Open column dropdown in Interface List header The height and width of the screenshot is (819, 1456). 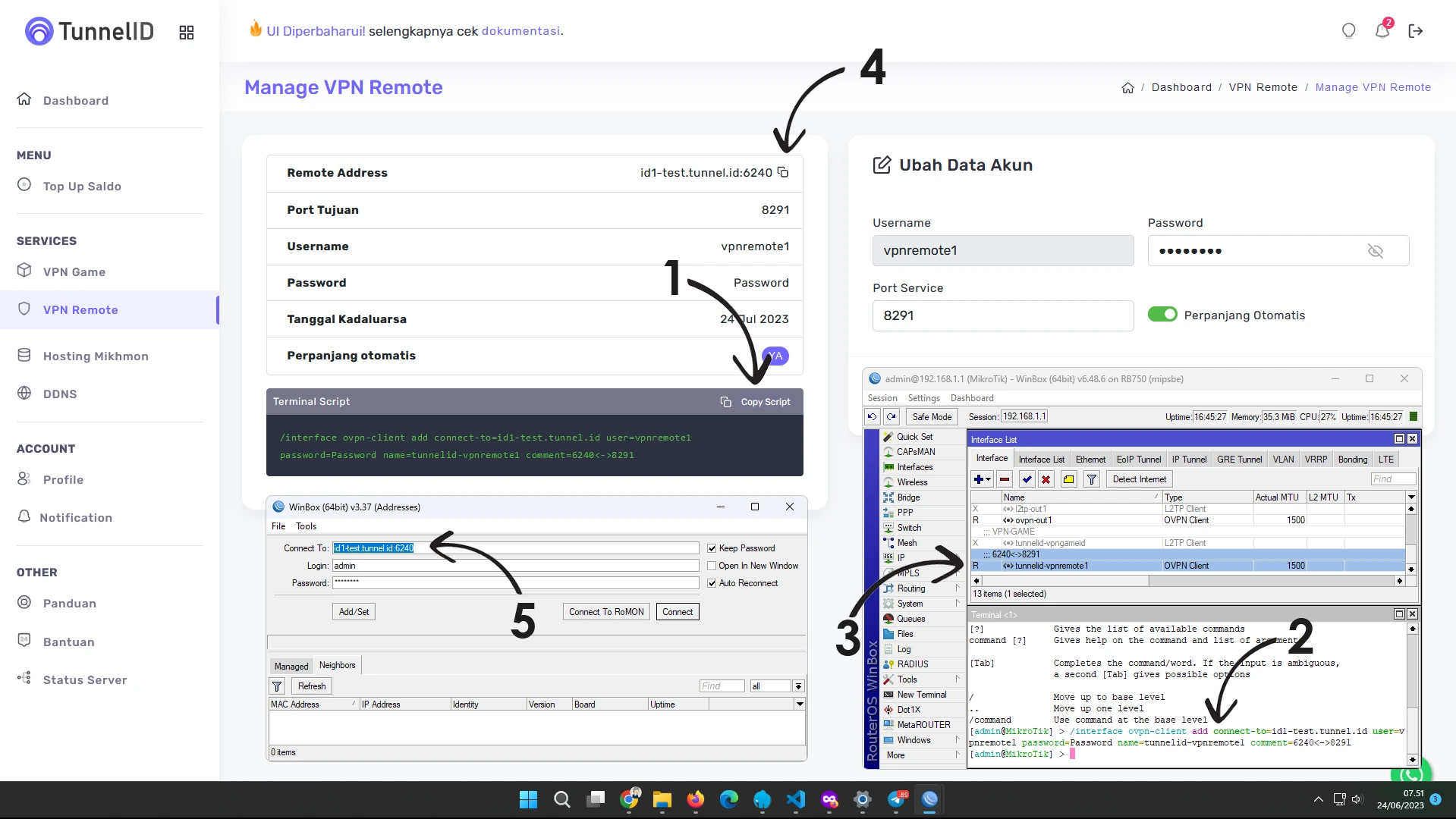click(x=1411, y=497)
